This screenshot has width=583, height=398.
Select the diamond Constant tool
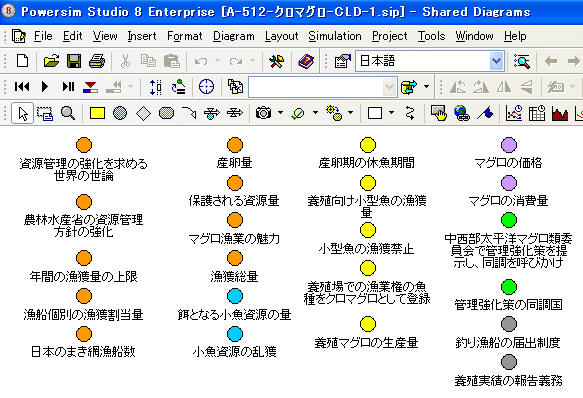coord(143,113)
